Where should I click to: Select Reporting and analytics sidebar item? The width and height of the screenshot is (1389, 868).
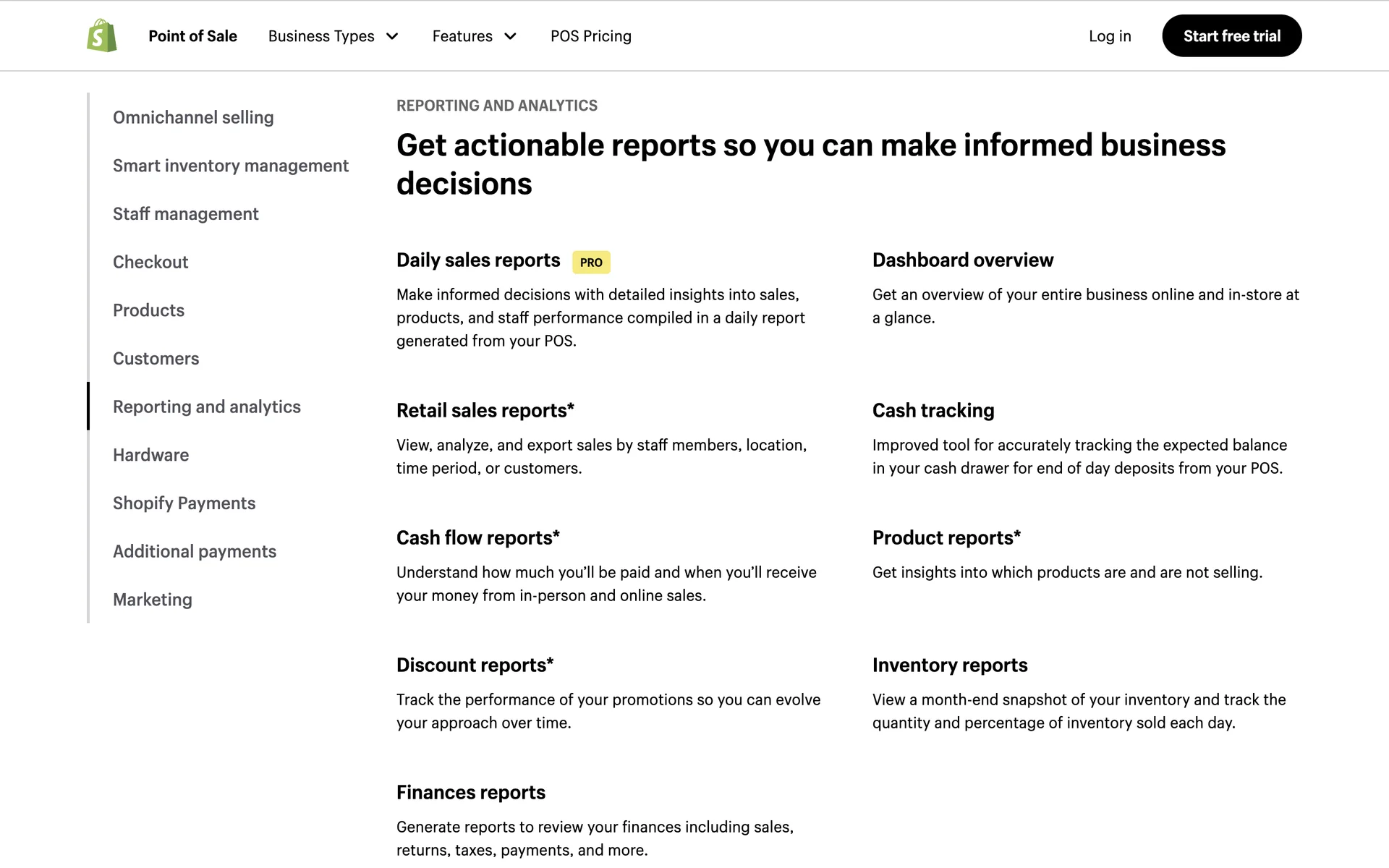206,407
